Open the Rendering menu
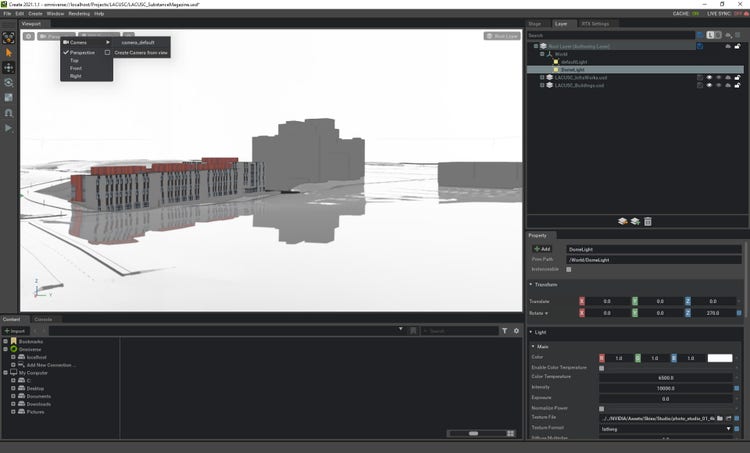This screenshot has height=453, width=750. [79, 13]
